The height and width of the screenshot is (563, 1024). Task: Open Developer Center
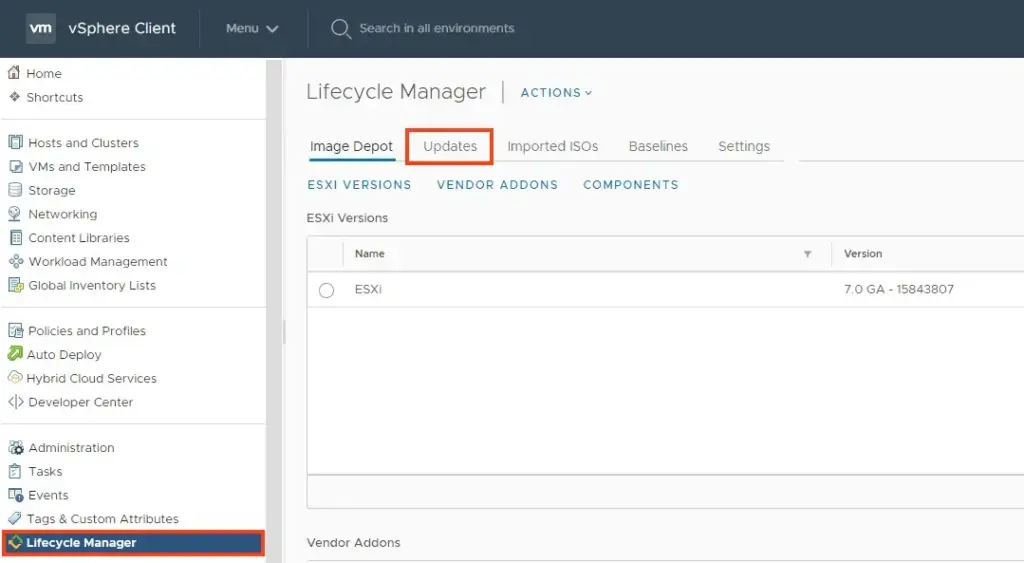pyautogui.click(x=80, y=402)
